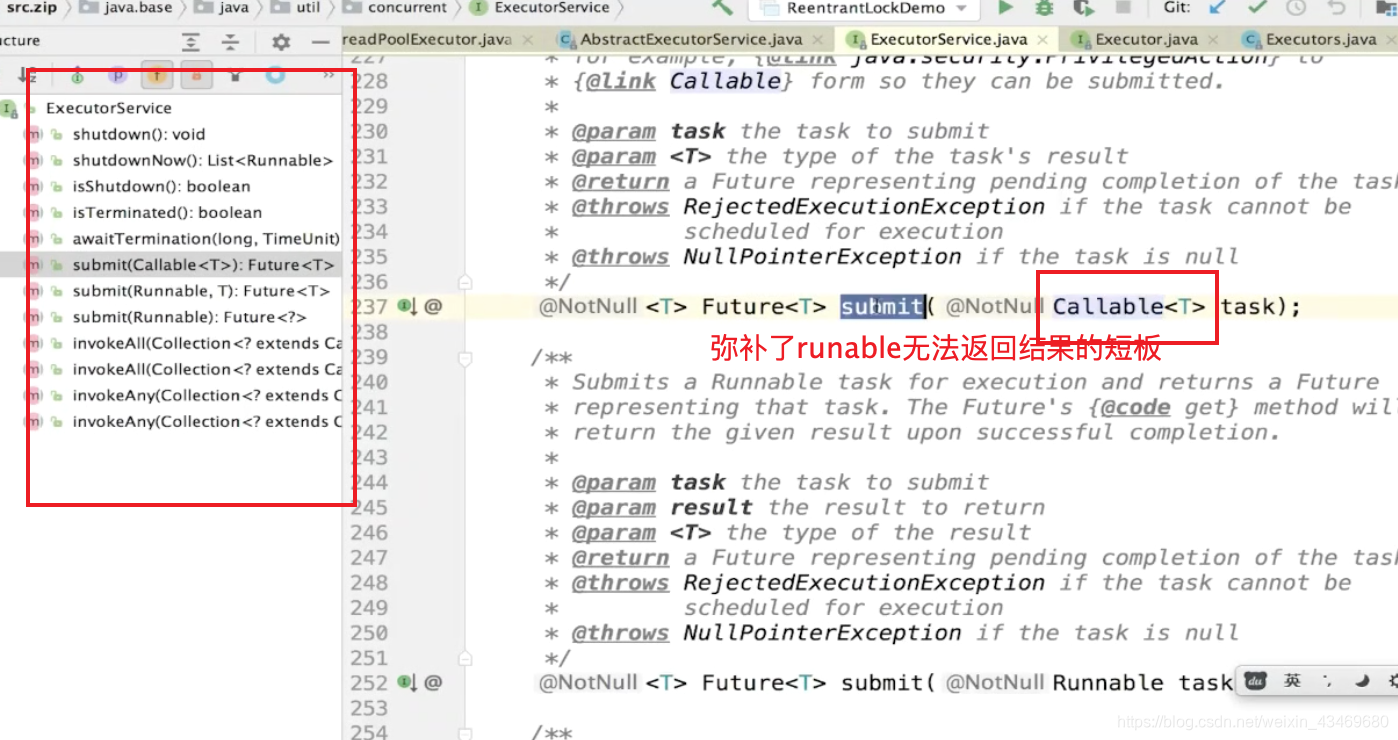The image size is (1398, 740).
Task: Show more Structure toolbar items via chevrons
Action: pos(328,76)
